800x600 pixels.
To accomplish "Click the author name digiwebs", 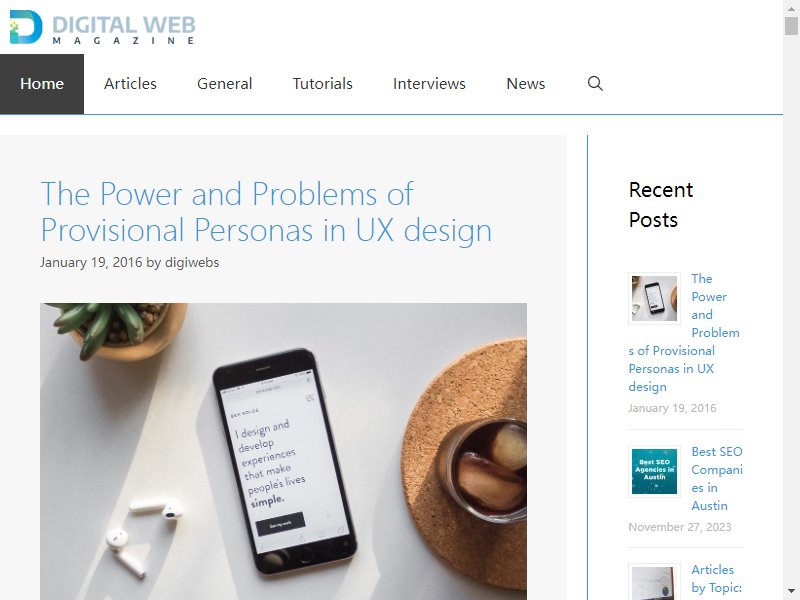I will coord(192,262).
